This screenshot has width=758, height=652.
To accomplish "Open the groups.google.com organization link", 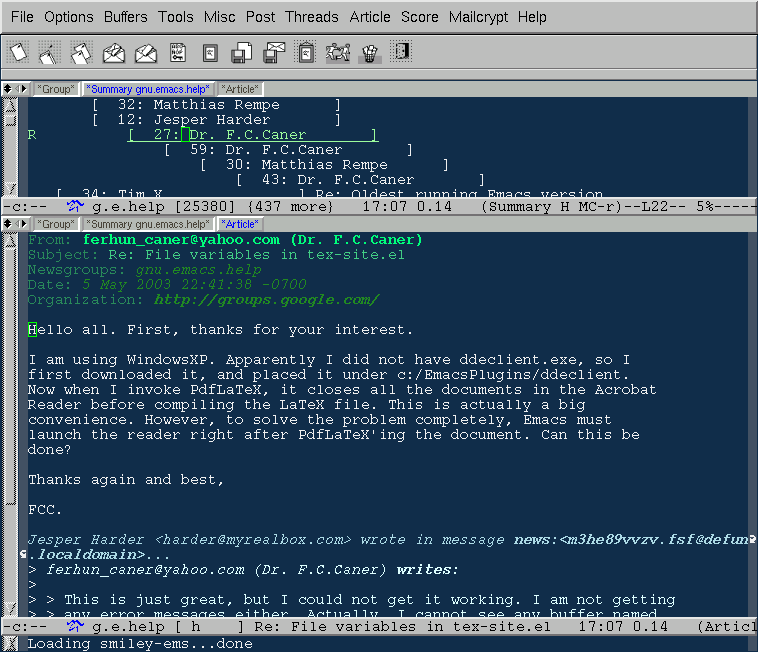I will point(266,300).
